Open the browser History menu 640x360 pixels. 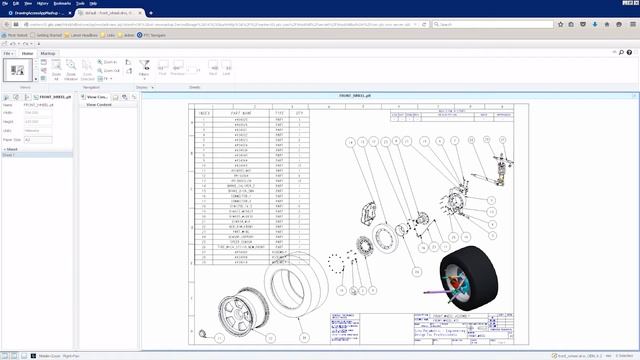tap(42, 3)
